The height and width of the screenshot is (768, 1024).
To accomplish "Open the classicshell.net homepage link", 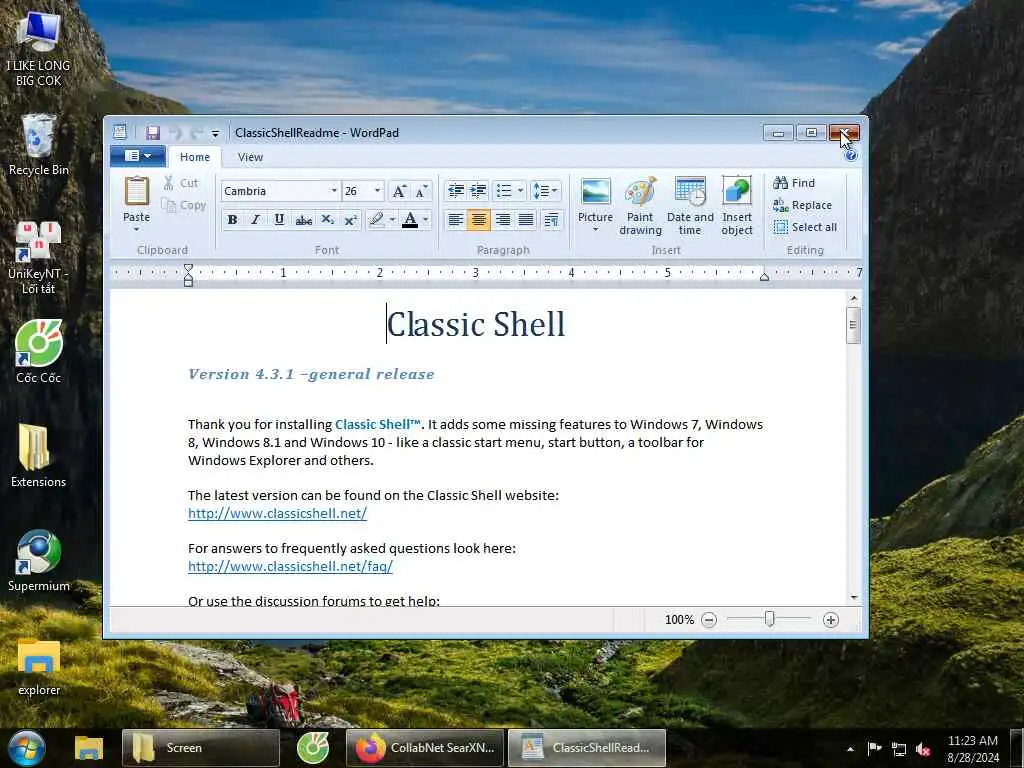I will click(278, 513).
